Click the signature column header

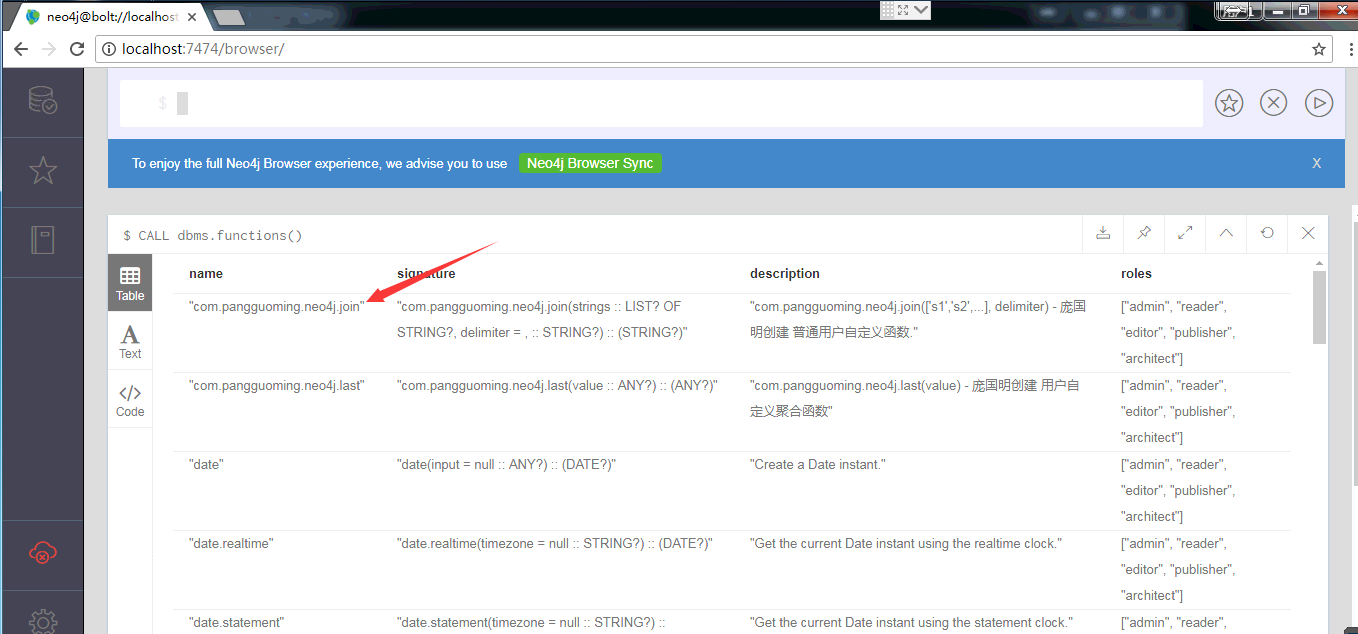[x=426, y=273]
